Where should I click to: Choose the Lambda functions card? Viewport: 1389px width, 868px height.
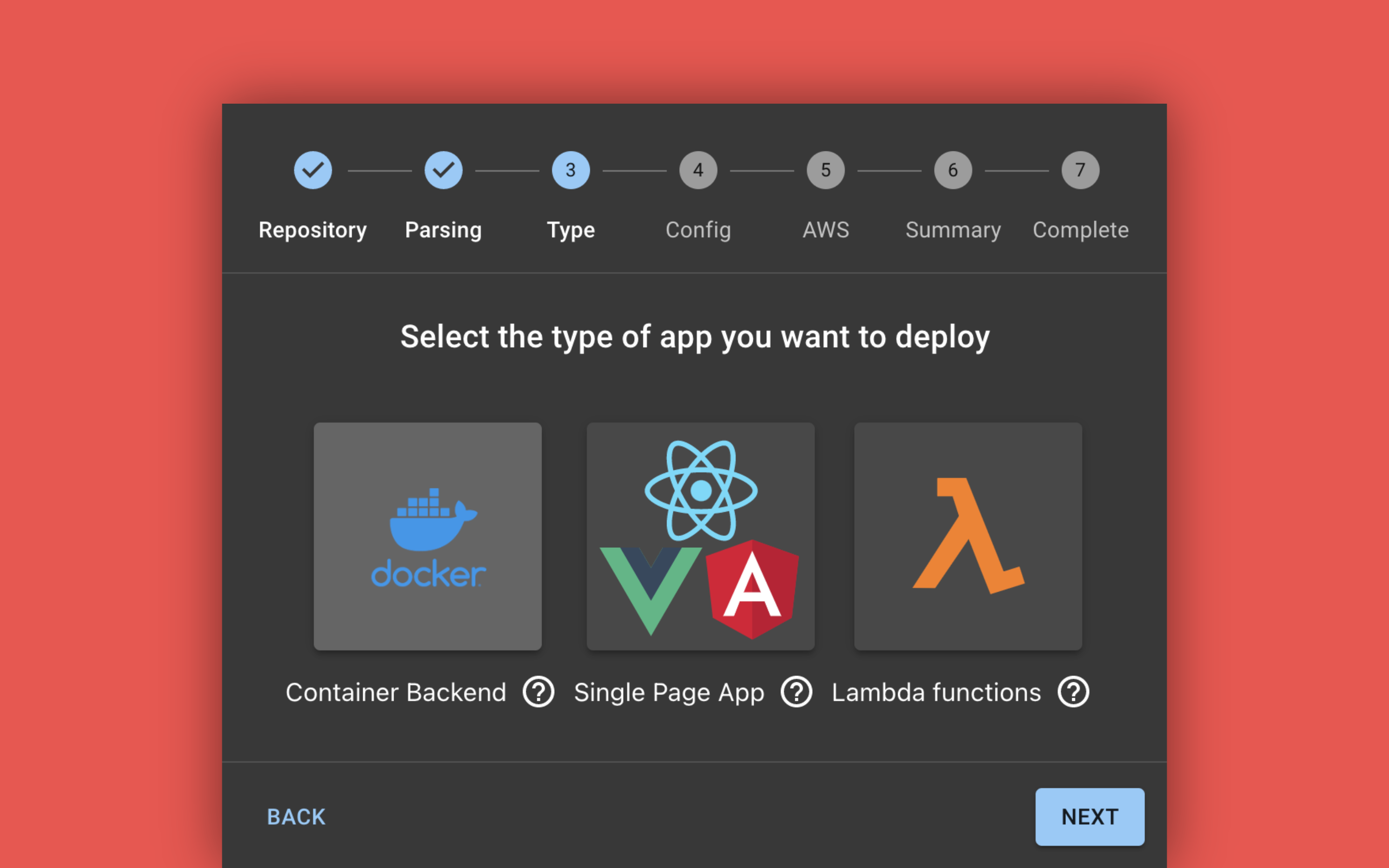[967, 536]
